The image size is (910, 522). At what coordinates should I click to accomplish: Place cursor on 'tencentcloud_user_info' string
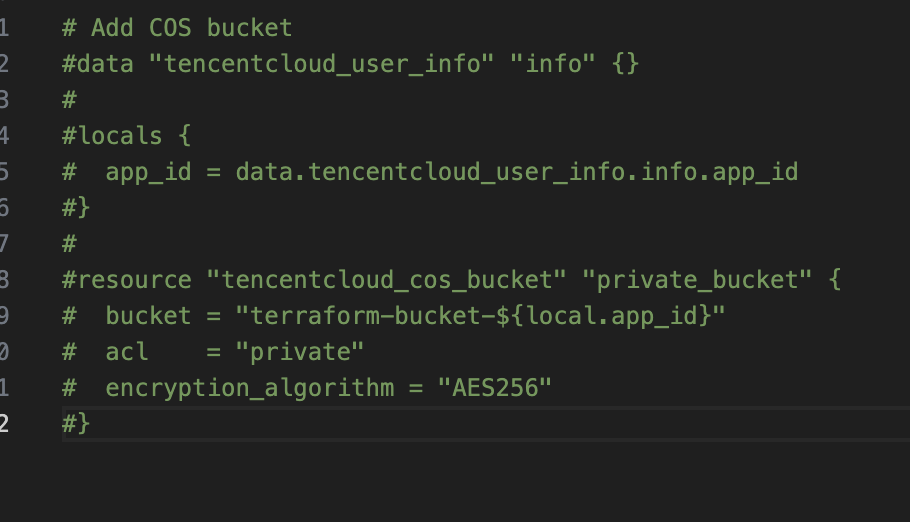(322, 64)
